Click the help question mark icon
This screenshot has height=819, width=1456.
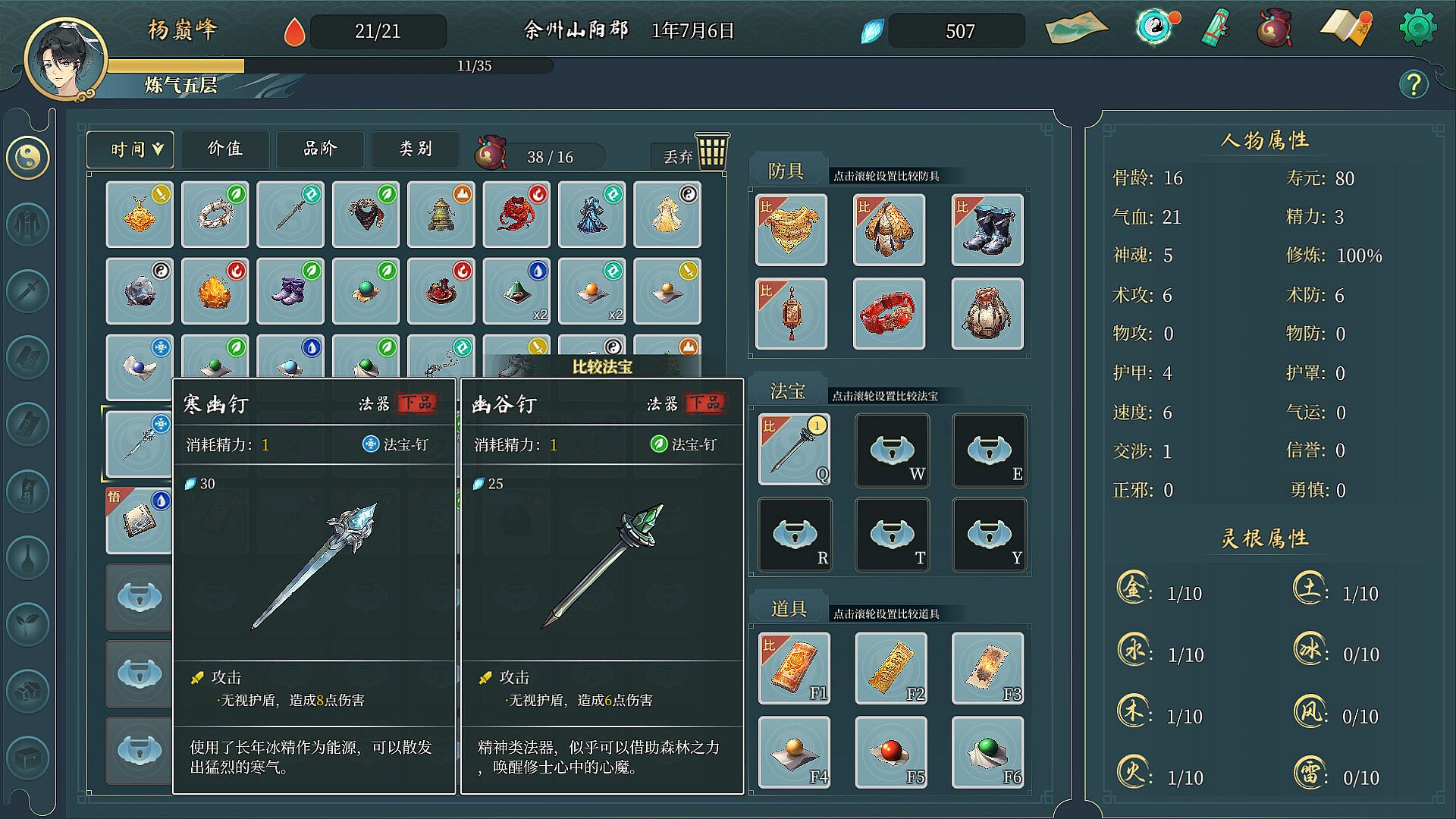(1414, 83)
